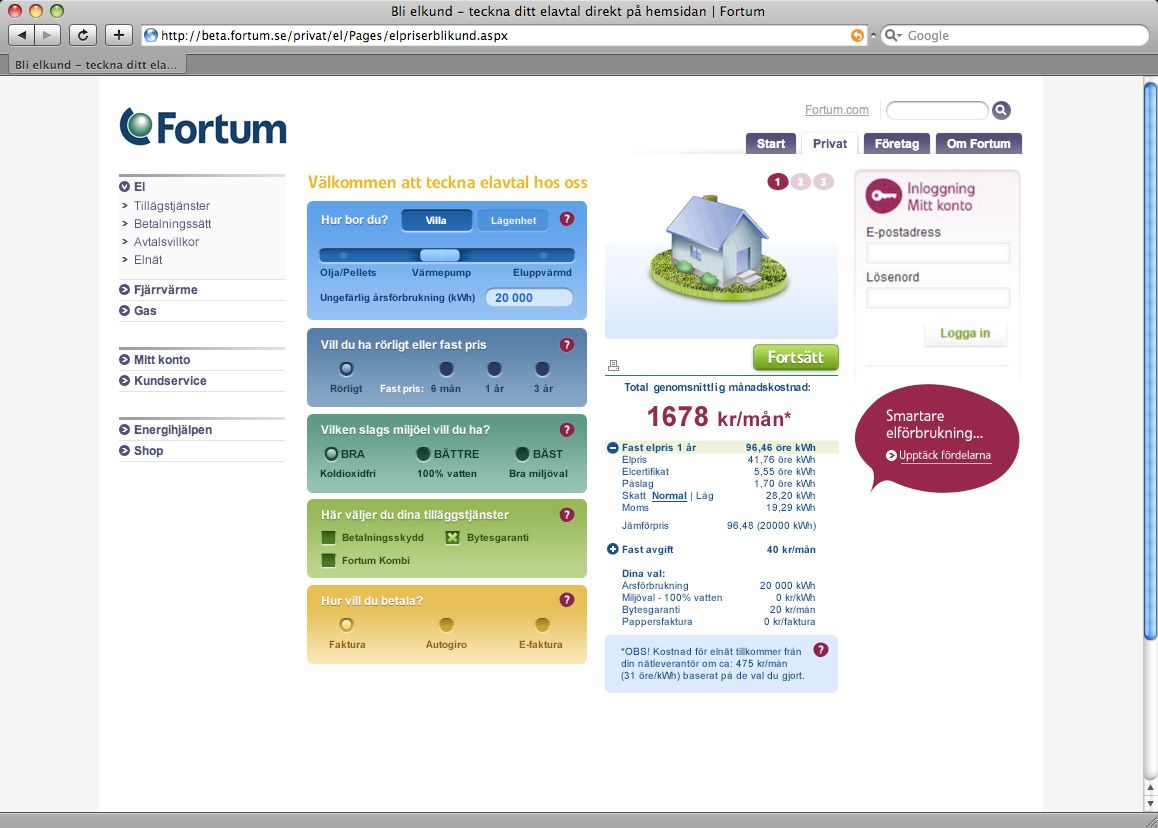Click the house illustration
Image resolution: width=1158 pixels, height=828 pixels.
[x=719, y=247]
